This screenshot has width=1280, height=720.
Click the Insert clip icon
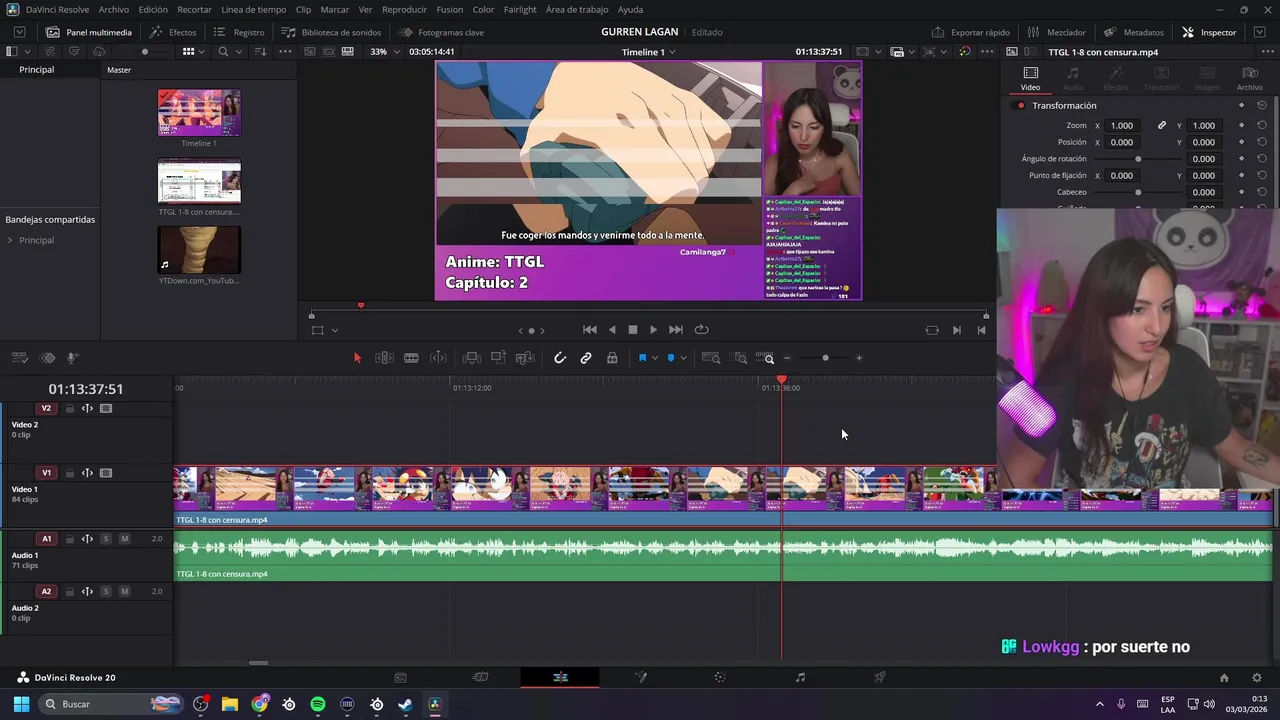tap(472, 358)
